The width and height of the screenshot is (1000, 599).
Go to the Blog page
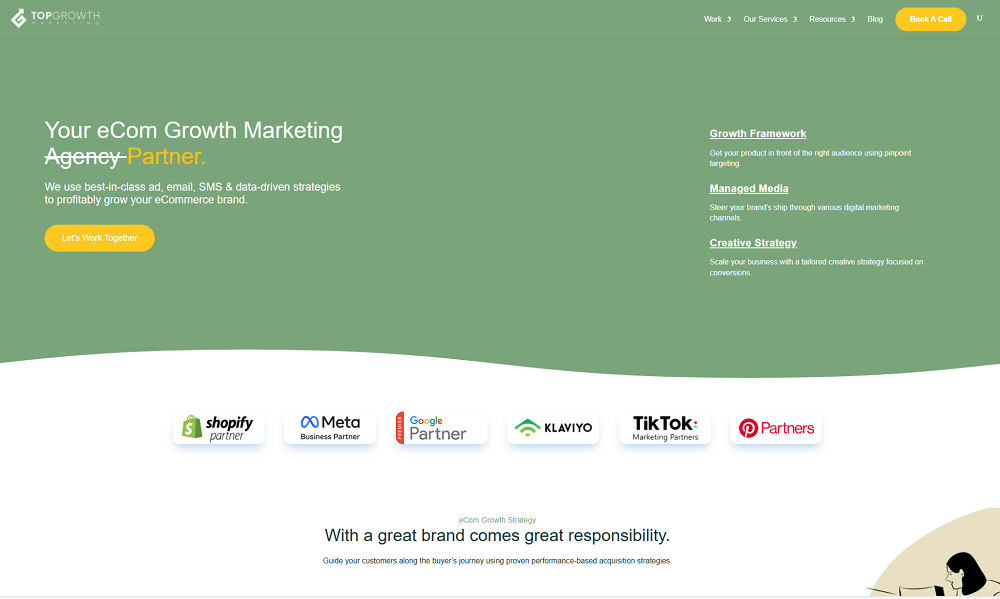click(875, 19)
